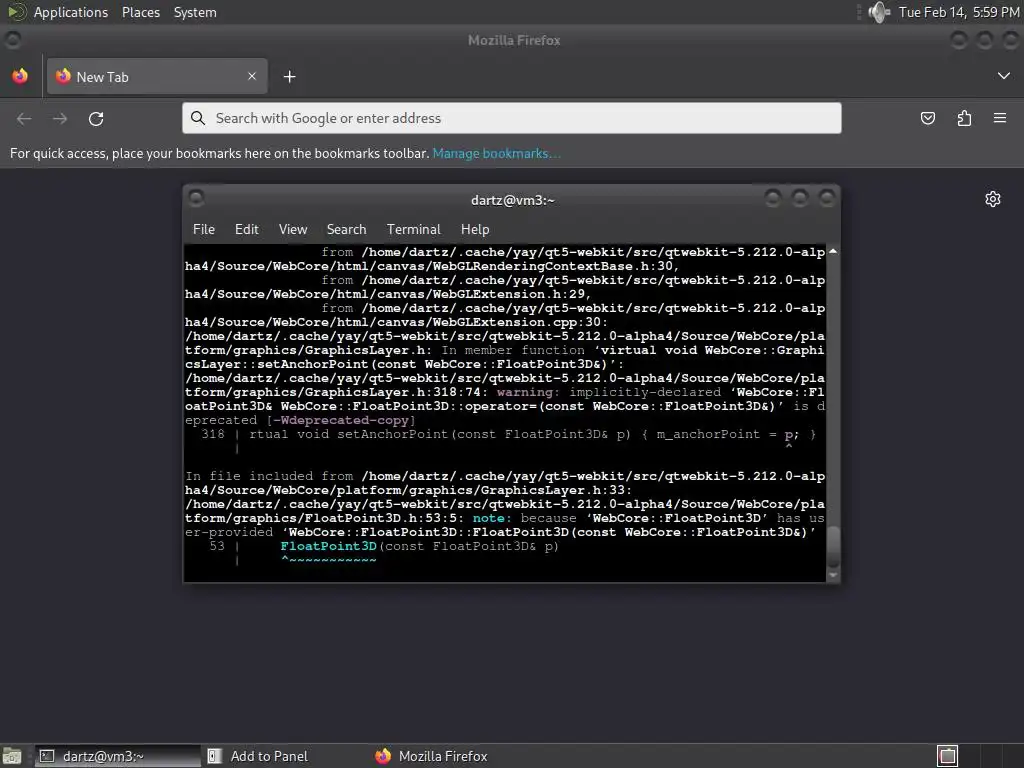The image size is (1024, 768).
Task: Open the terminal Help menu
Action: pyautogui.click(x=475, y=229)
